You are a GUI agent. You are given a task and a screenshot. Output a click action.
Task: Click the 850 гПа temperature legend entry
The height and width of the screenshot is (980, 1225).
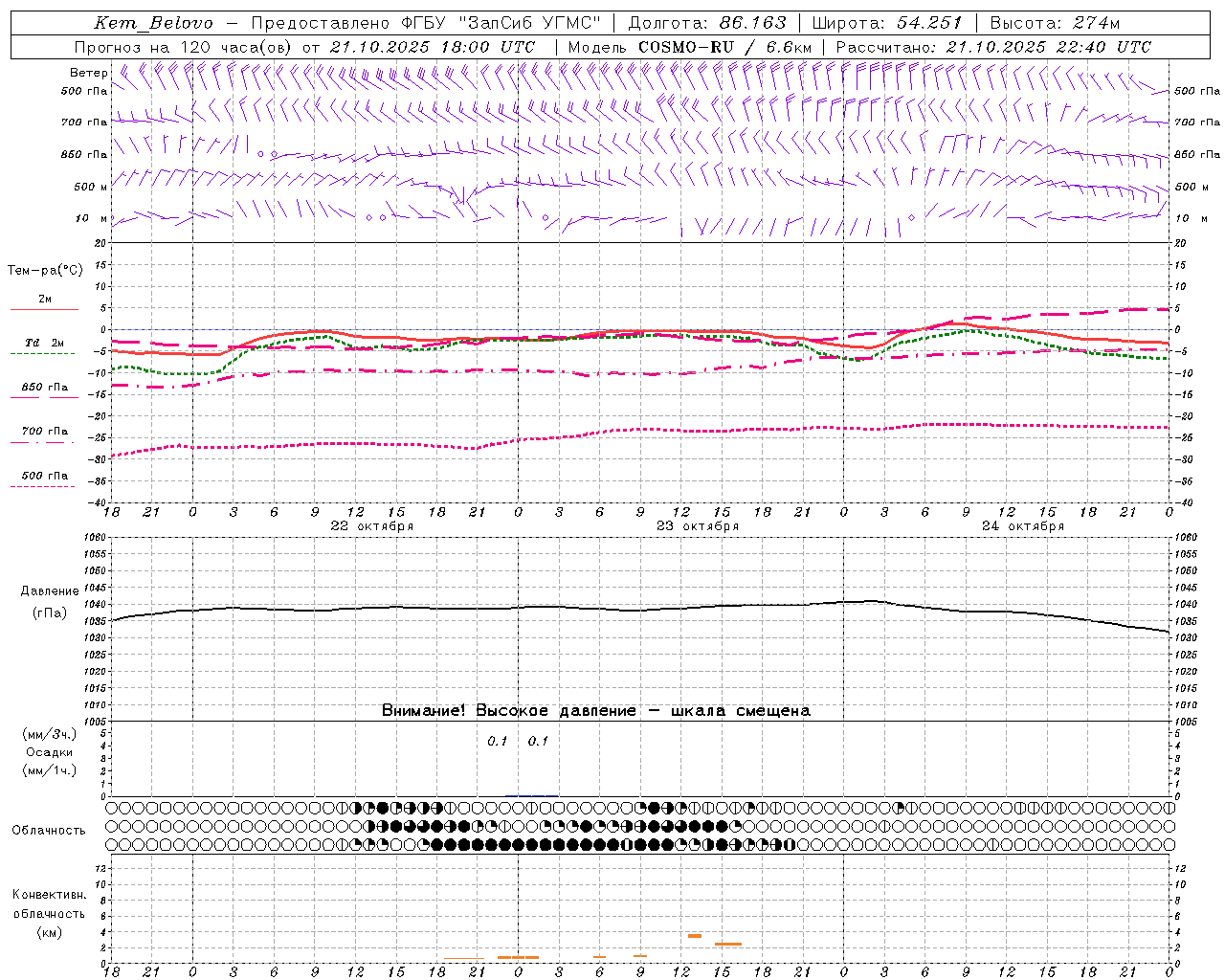pyautogui.click(x=44, y=388)
